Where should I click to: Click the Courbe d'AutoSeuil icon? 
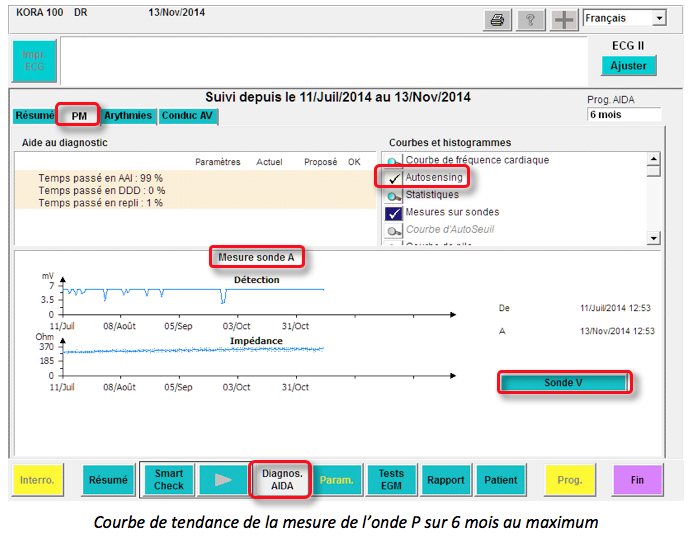coord(394,229)
